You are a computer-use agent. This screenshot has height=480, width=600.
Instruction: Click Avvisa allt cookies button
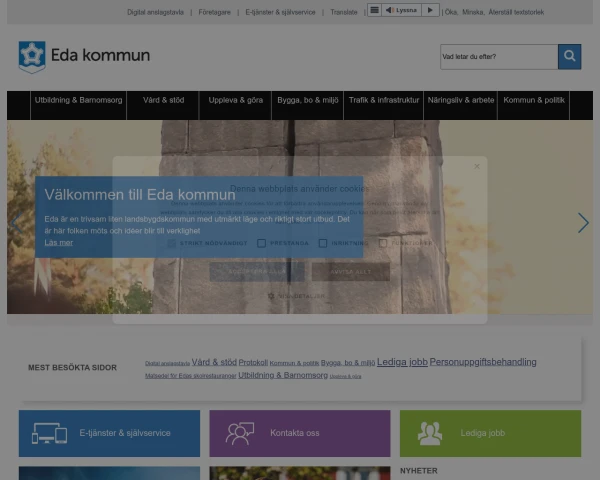point(351,271)
